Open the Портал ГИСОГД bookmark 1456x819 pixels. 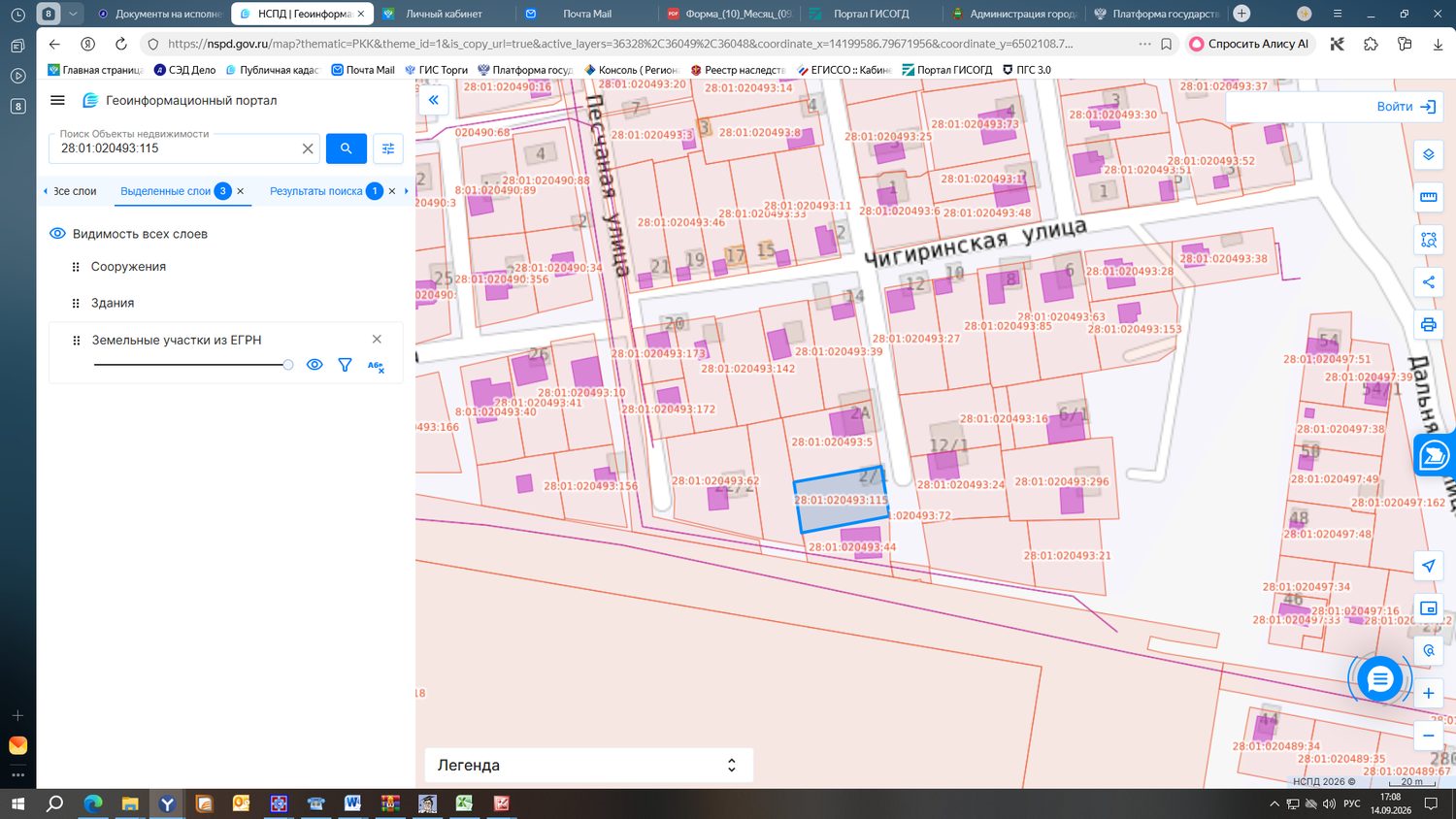point(947,70)
